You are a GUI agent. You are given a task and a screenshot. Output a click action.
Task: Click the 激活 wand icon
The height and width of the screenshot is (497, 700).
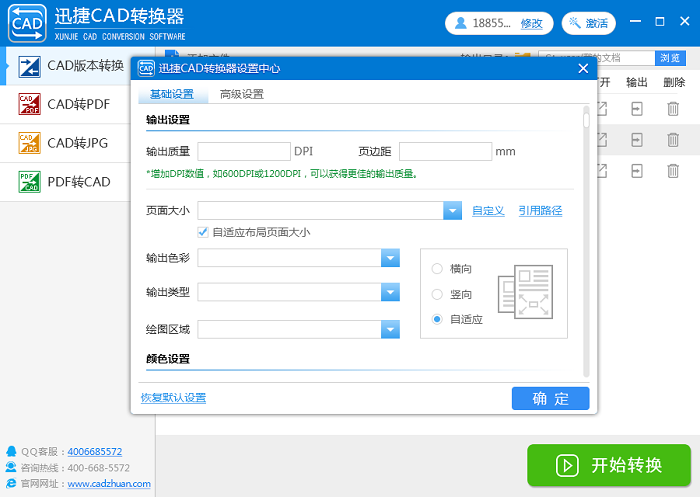pos(575,22)
